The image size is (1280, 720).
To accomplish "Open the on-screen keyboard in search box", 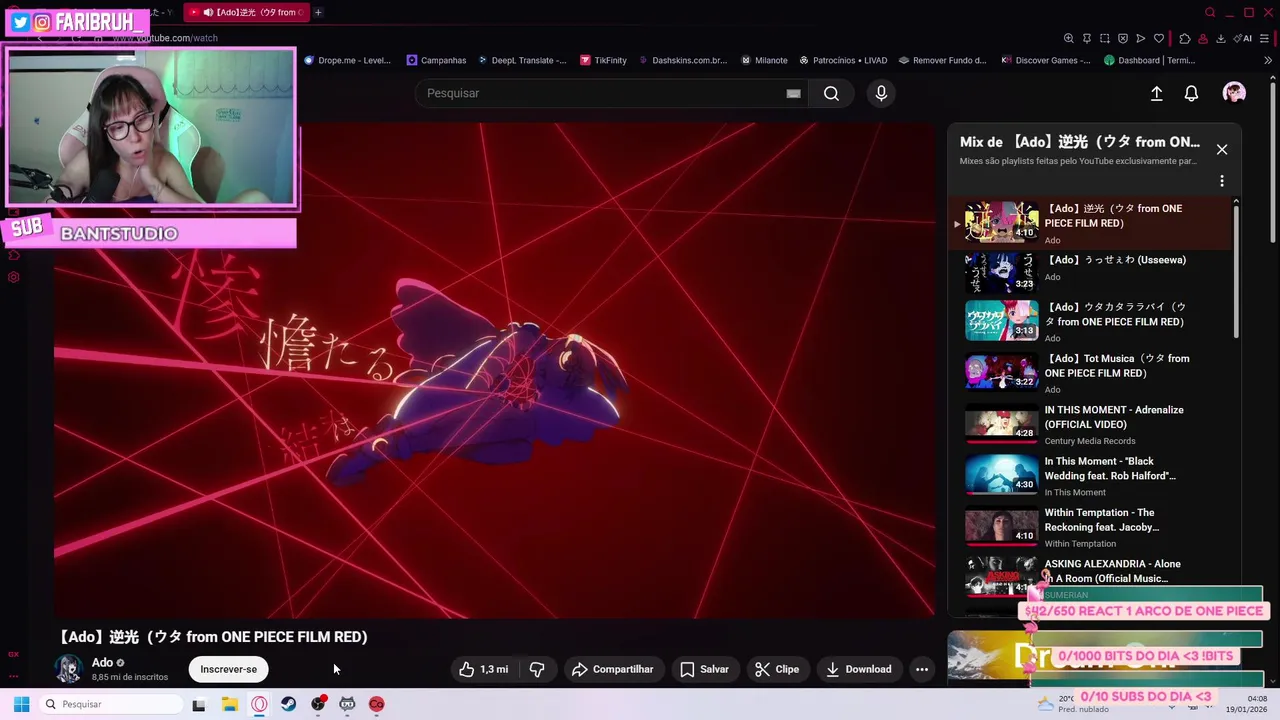I will (793, 93).
